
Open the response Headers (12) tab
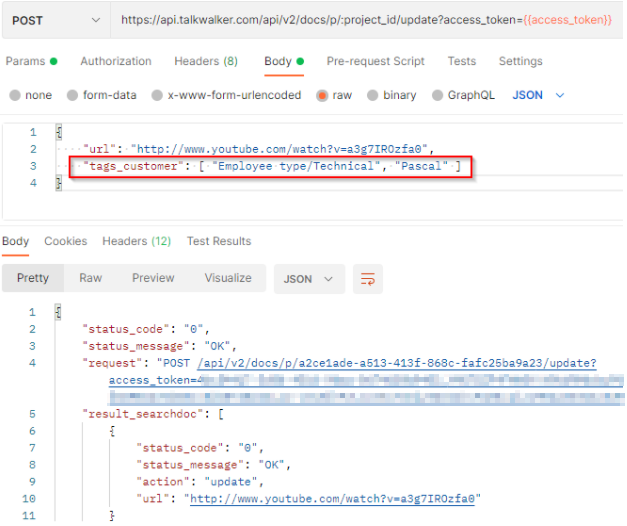136,241
